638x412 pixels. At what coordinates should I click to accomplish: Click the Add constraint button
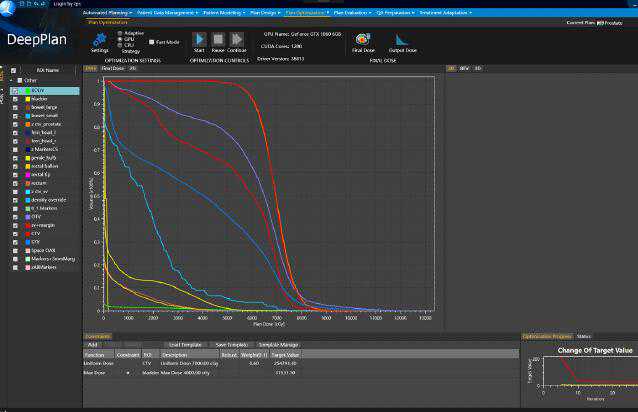pos(92,345)
